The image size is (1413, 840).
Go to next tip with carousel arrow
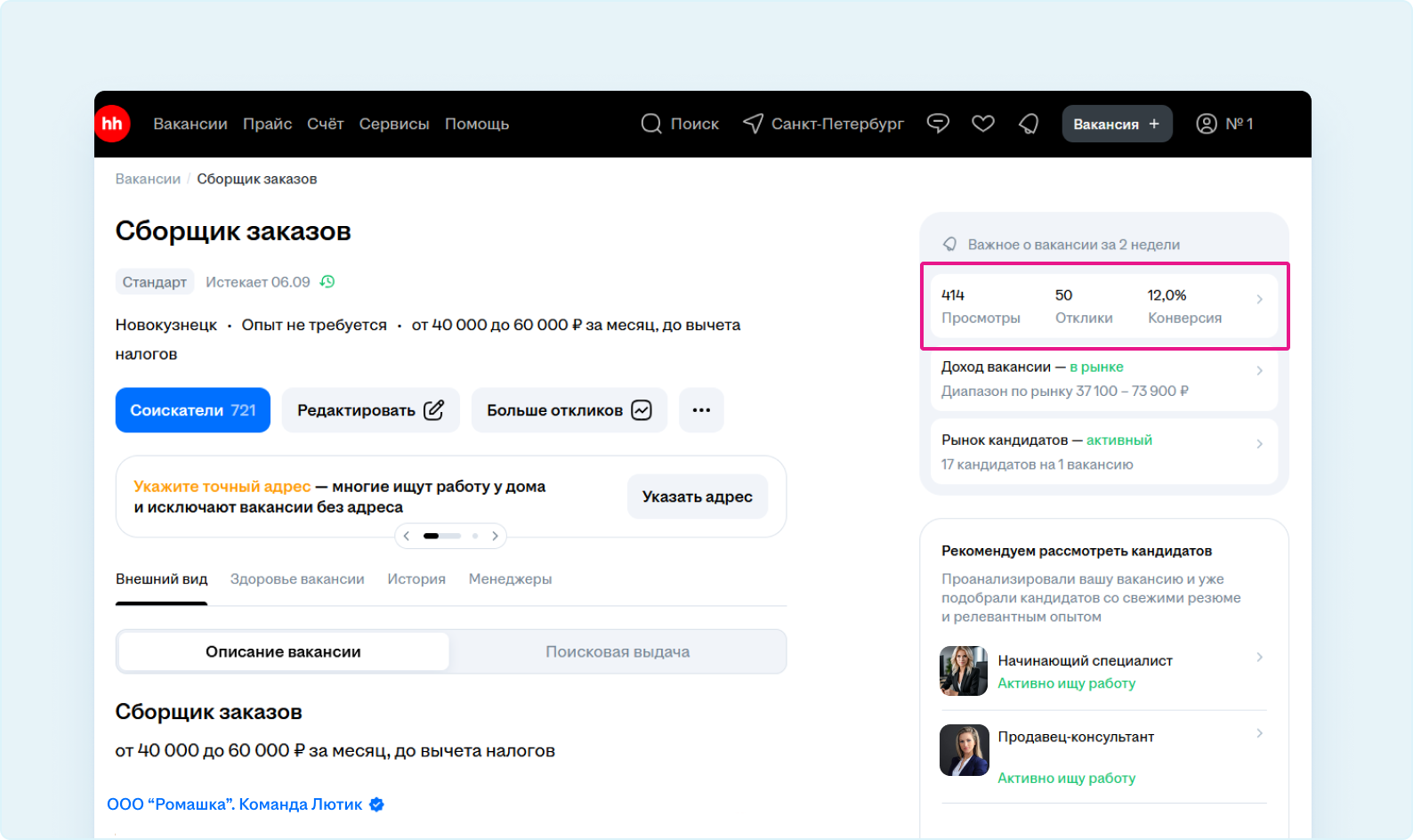pos(496,536)
